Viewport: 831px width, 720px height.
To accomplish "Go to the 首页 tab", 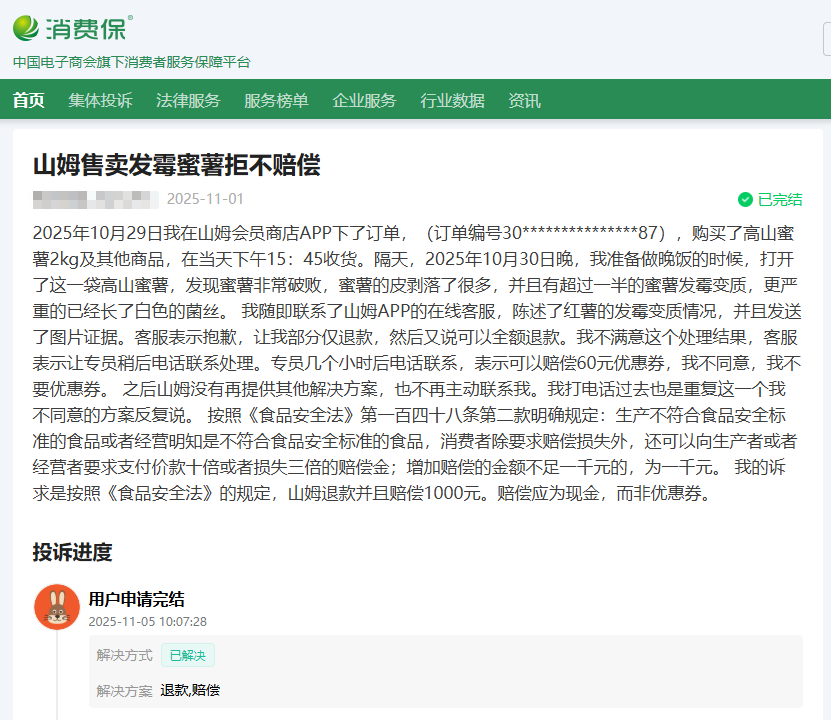I will coord(29,101).
